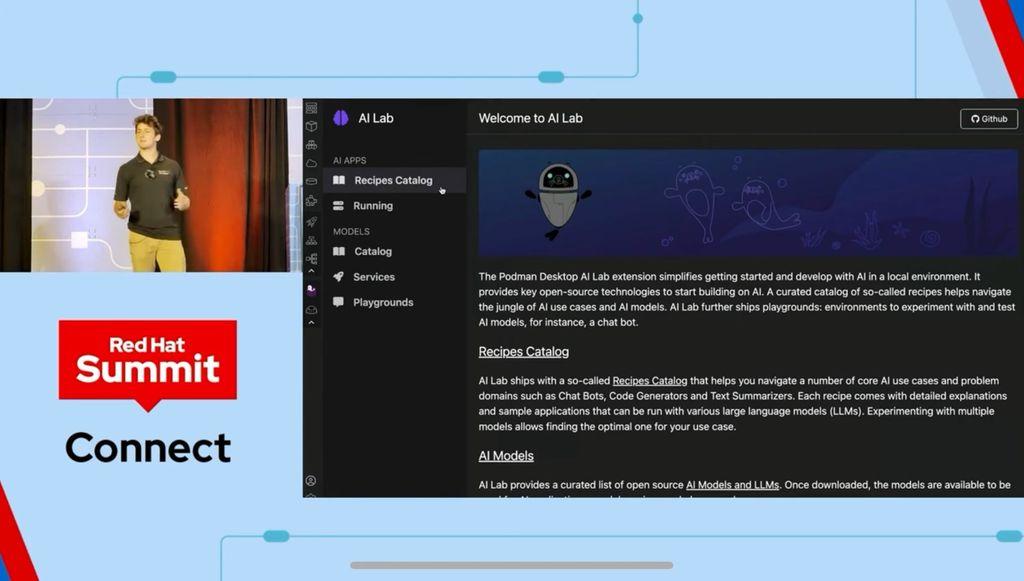Viewport: 1024px width, 581px height.
Task: Click the pyramid network icon below the rail's rocket
Action: click(x=312, y=240)
